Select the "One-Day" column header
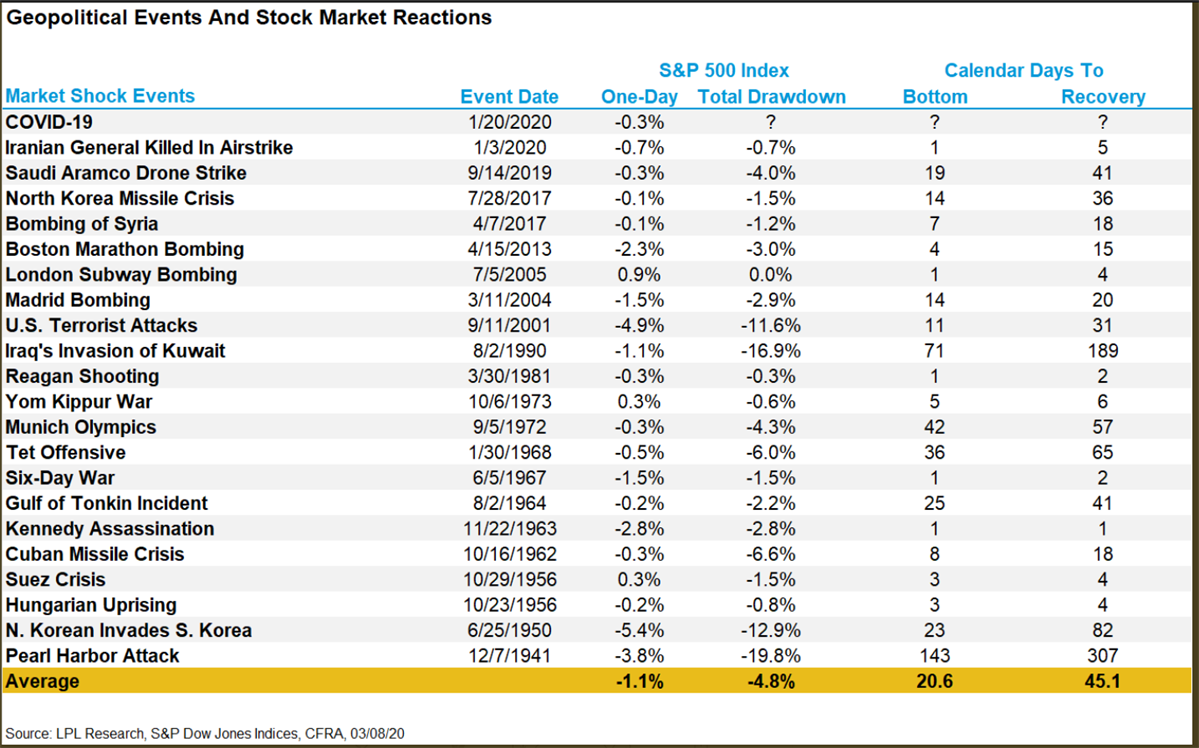 click(639, 97)
